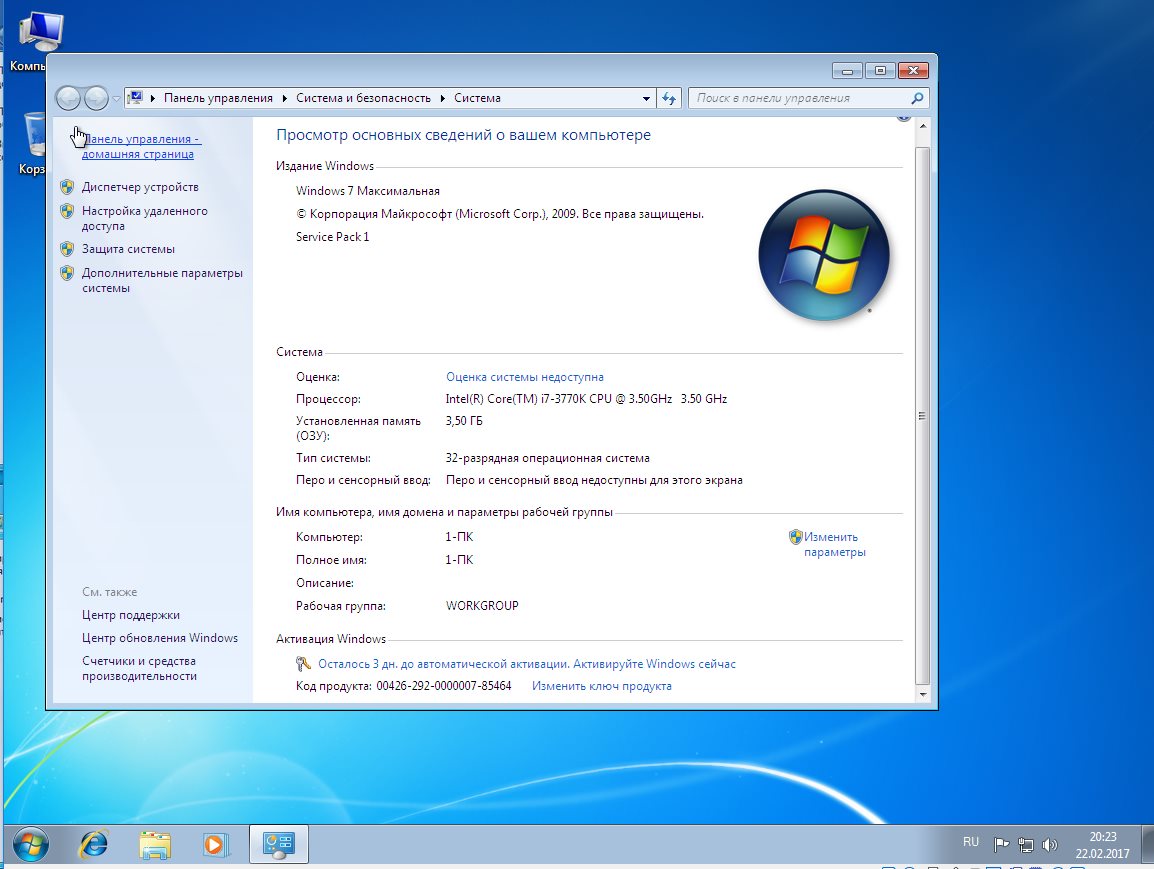Expand the breadcrumb arrow before Панель управления
Screen dimensions: 1154x869
pos(152,98)
